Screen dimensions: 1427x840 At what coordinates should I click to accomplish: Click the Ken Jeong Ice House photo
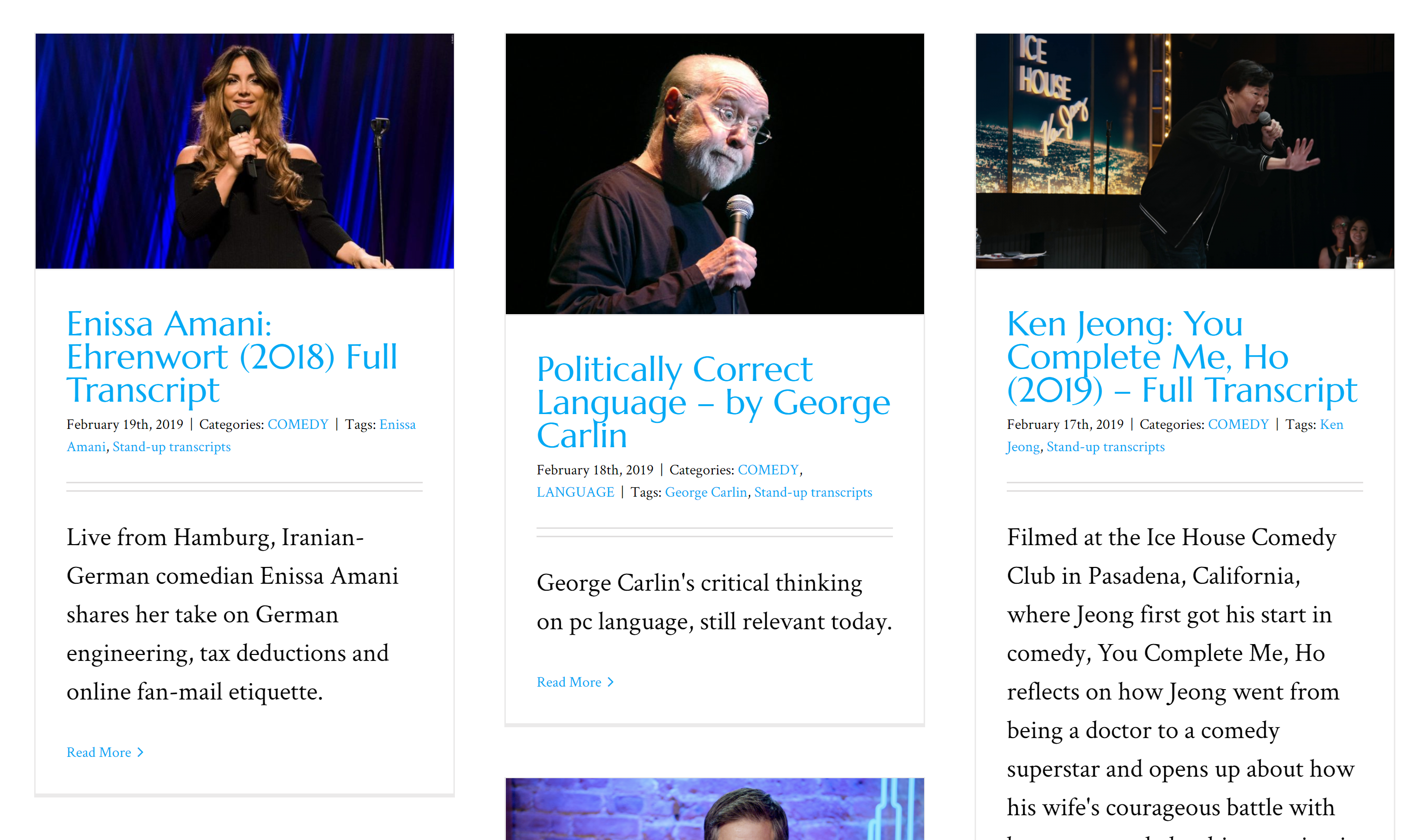pos(1184,150)
